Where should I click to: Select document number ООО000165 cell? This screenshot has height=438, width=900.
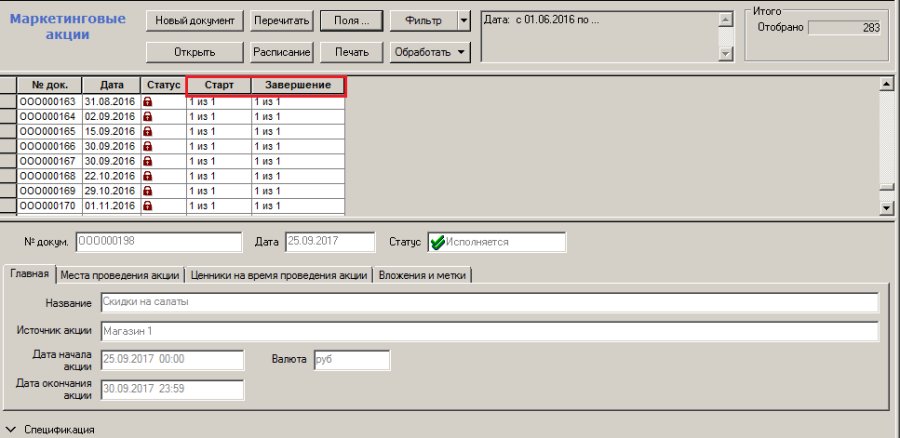[49, 131]
